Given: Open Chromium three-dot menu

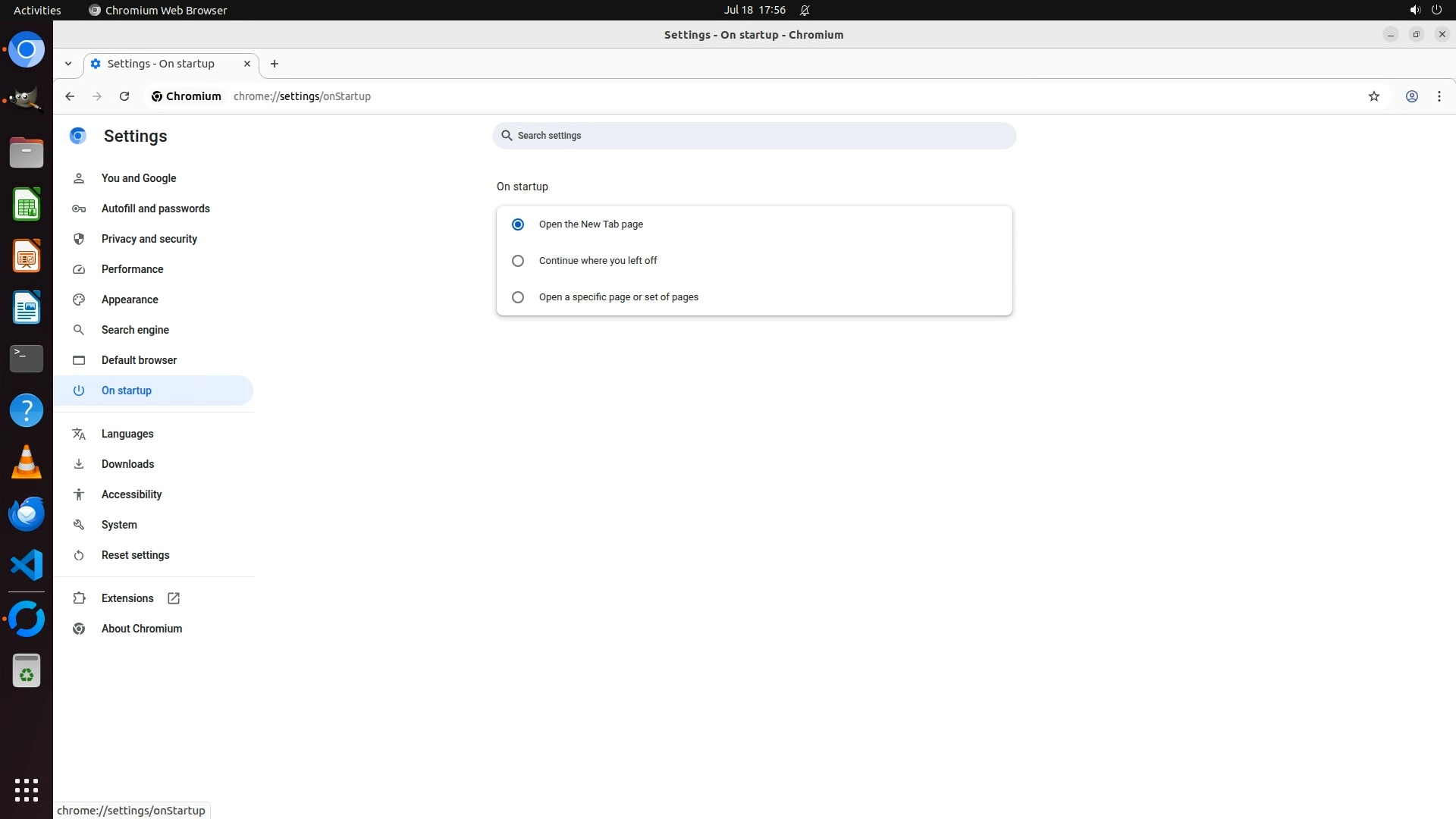Looking at the screenshot, I should [1439, 96].
